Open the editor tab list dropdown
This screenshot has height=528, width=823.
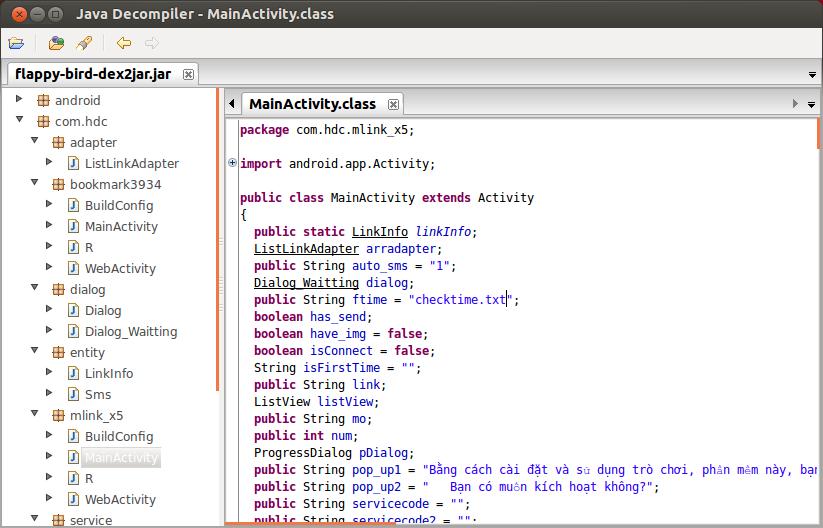(811, 104)
